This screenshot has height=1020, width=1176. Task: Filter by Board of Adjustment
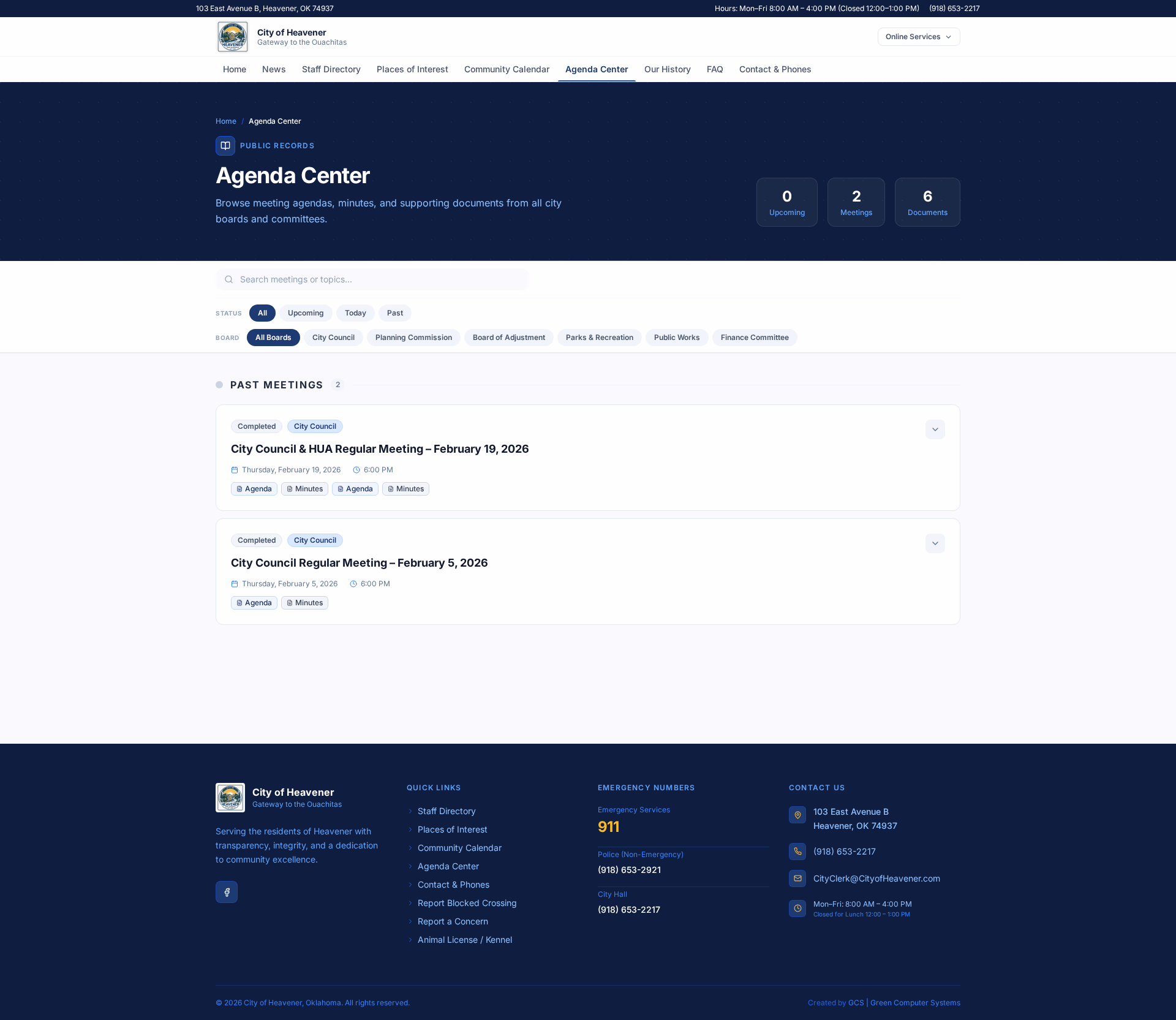click(x=509, y=338)
